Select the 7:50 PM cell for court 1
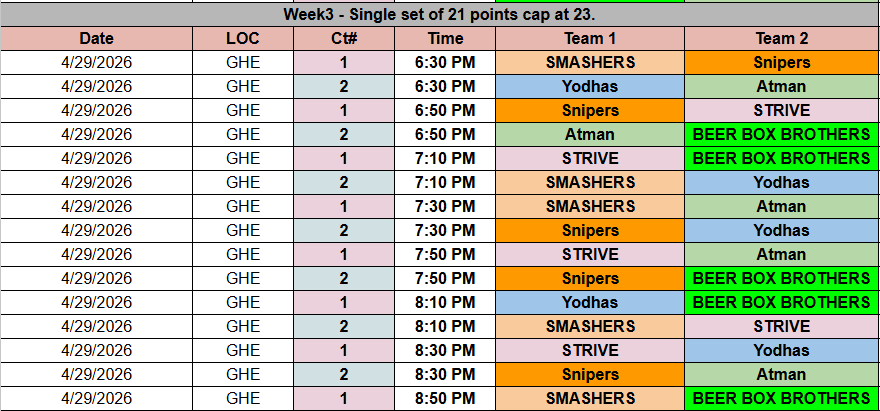Screen dimensions: 880x411 pyautogui.click(x=445, y=255)
